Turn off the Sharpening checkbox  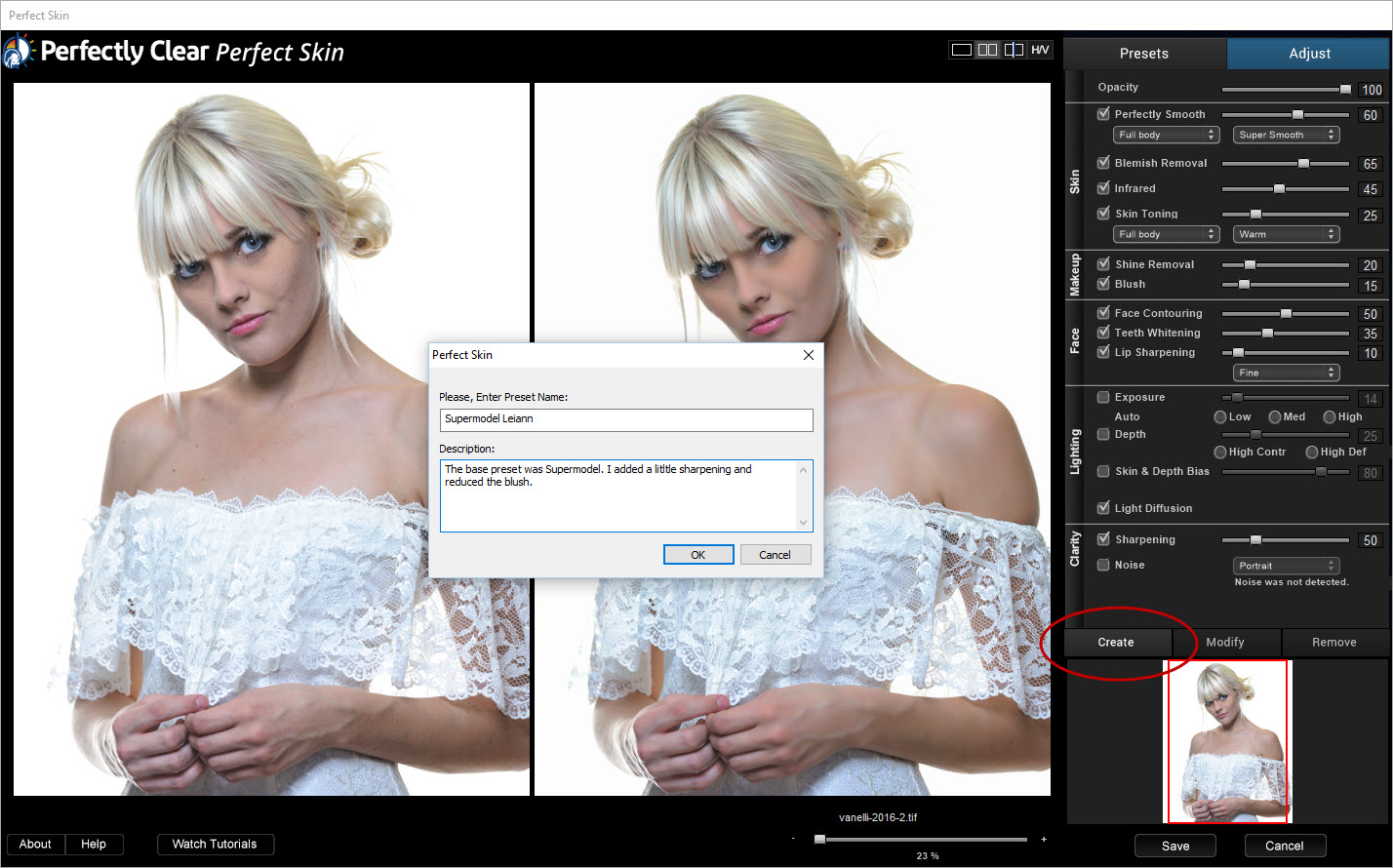[x=1103, y=539]
